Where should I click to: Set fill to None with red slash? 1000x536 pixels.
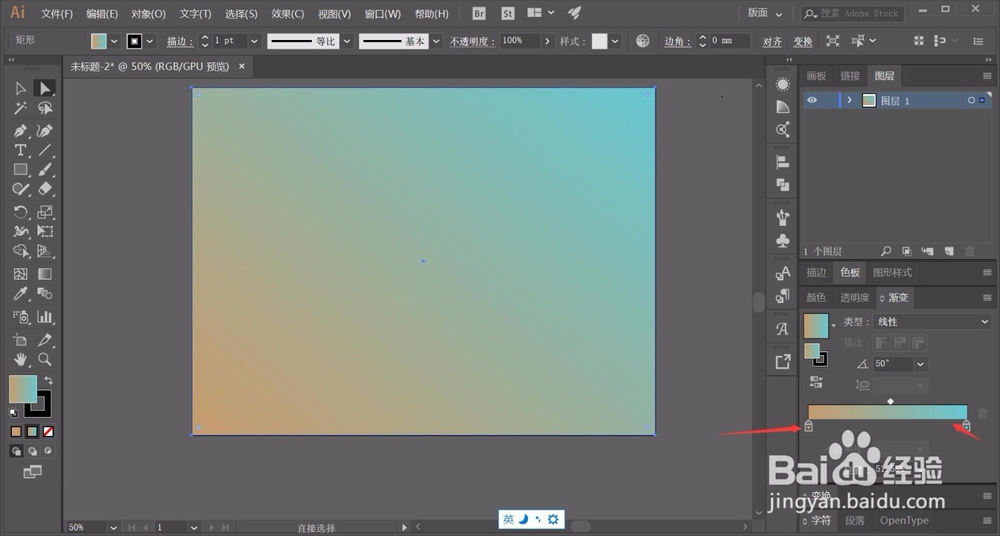point(48,431)
